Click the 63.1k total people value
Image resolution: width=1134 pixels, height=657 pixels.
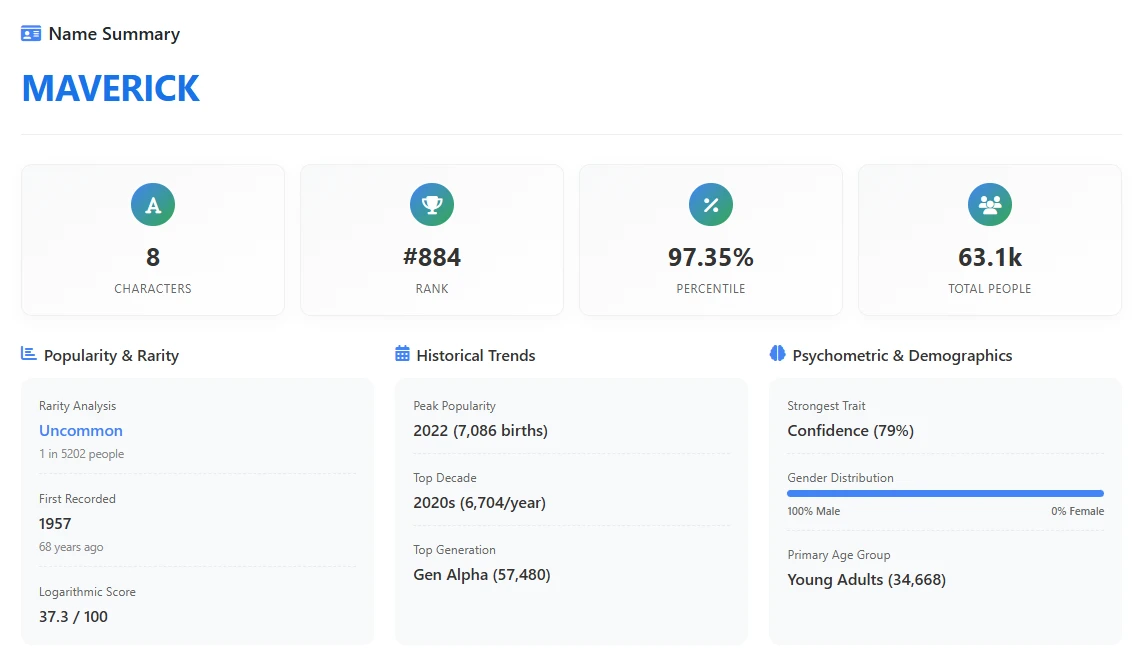[x=990, y=258]
